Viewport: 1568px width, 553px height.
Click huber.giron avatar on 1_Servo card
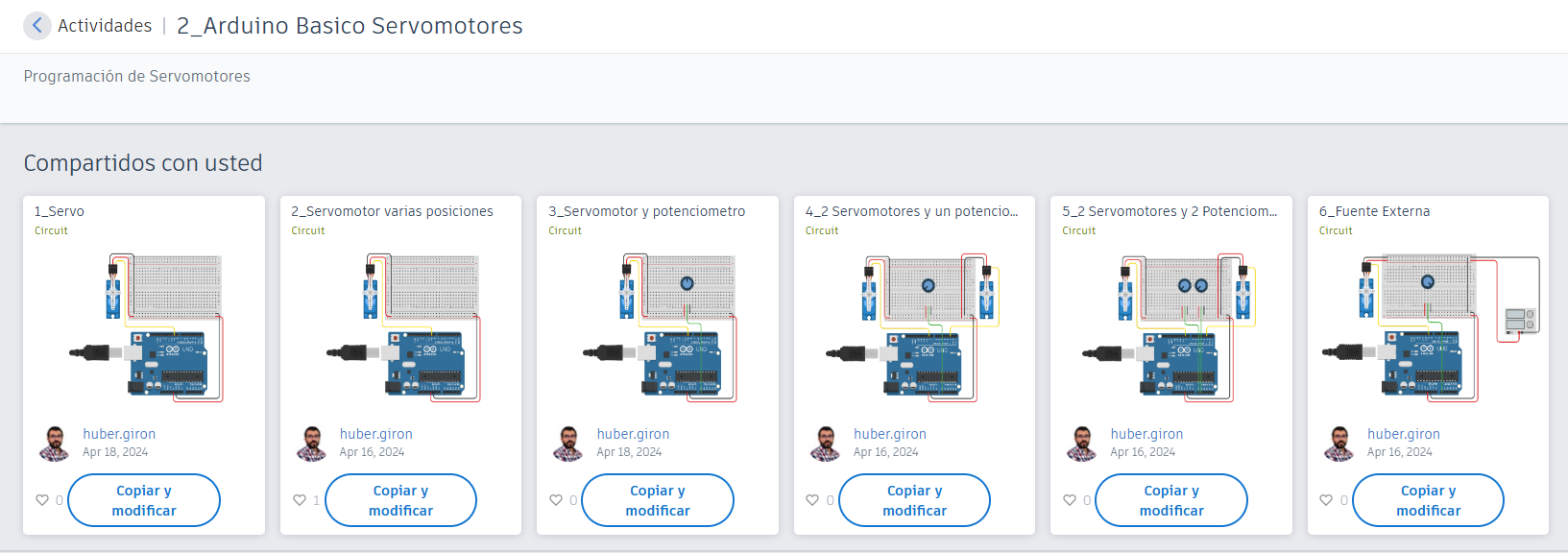point(54,444)
